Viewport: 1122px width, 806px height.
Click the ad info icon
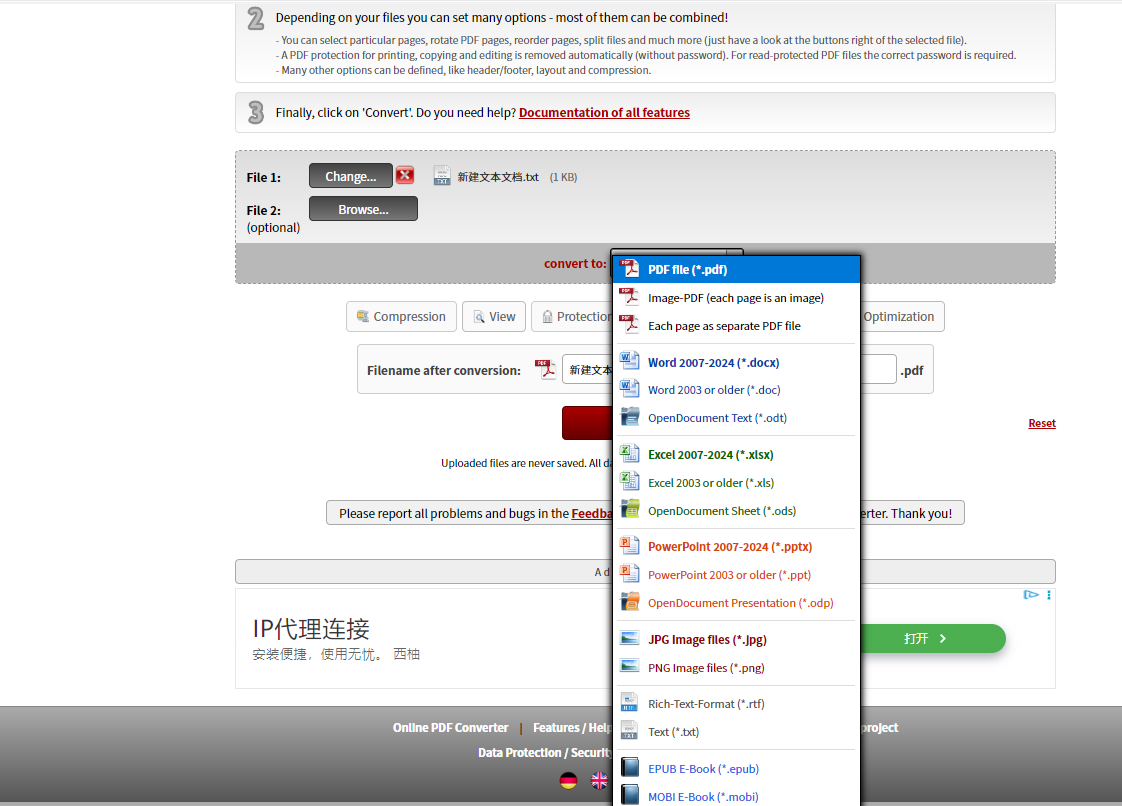click(x=1031, y=595)
